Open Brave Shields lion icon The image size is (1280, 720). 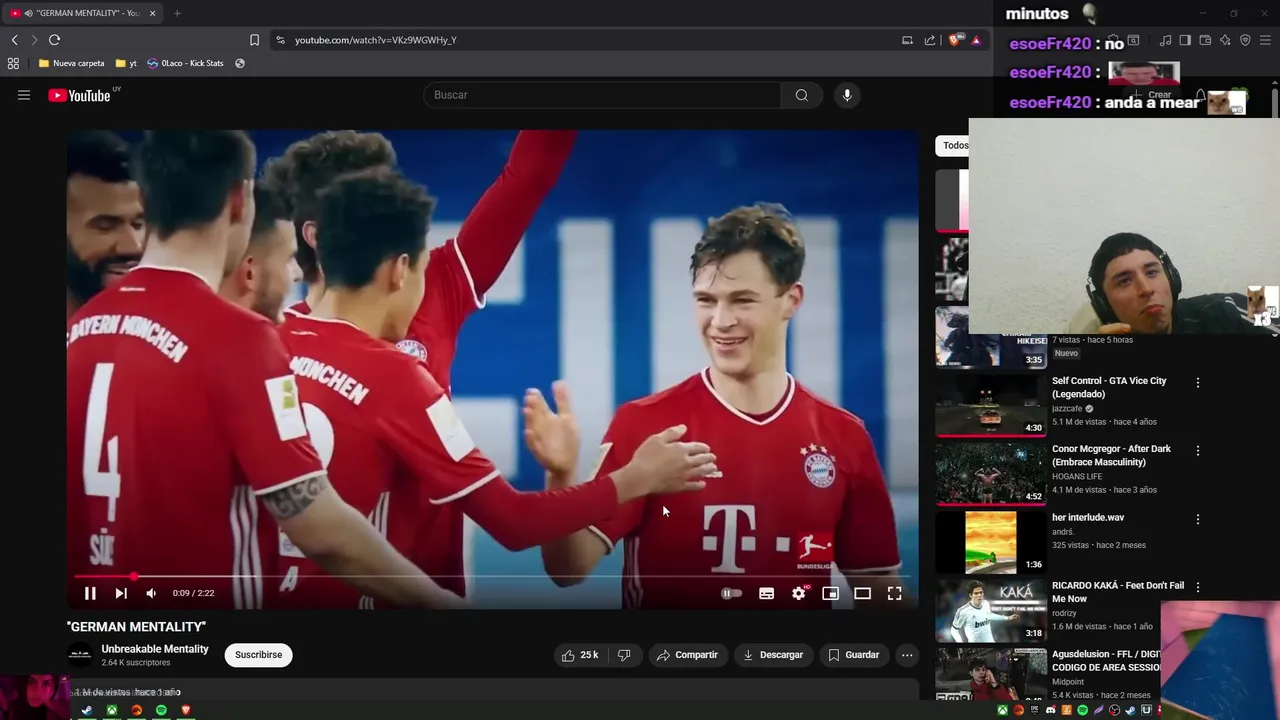956,40
